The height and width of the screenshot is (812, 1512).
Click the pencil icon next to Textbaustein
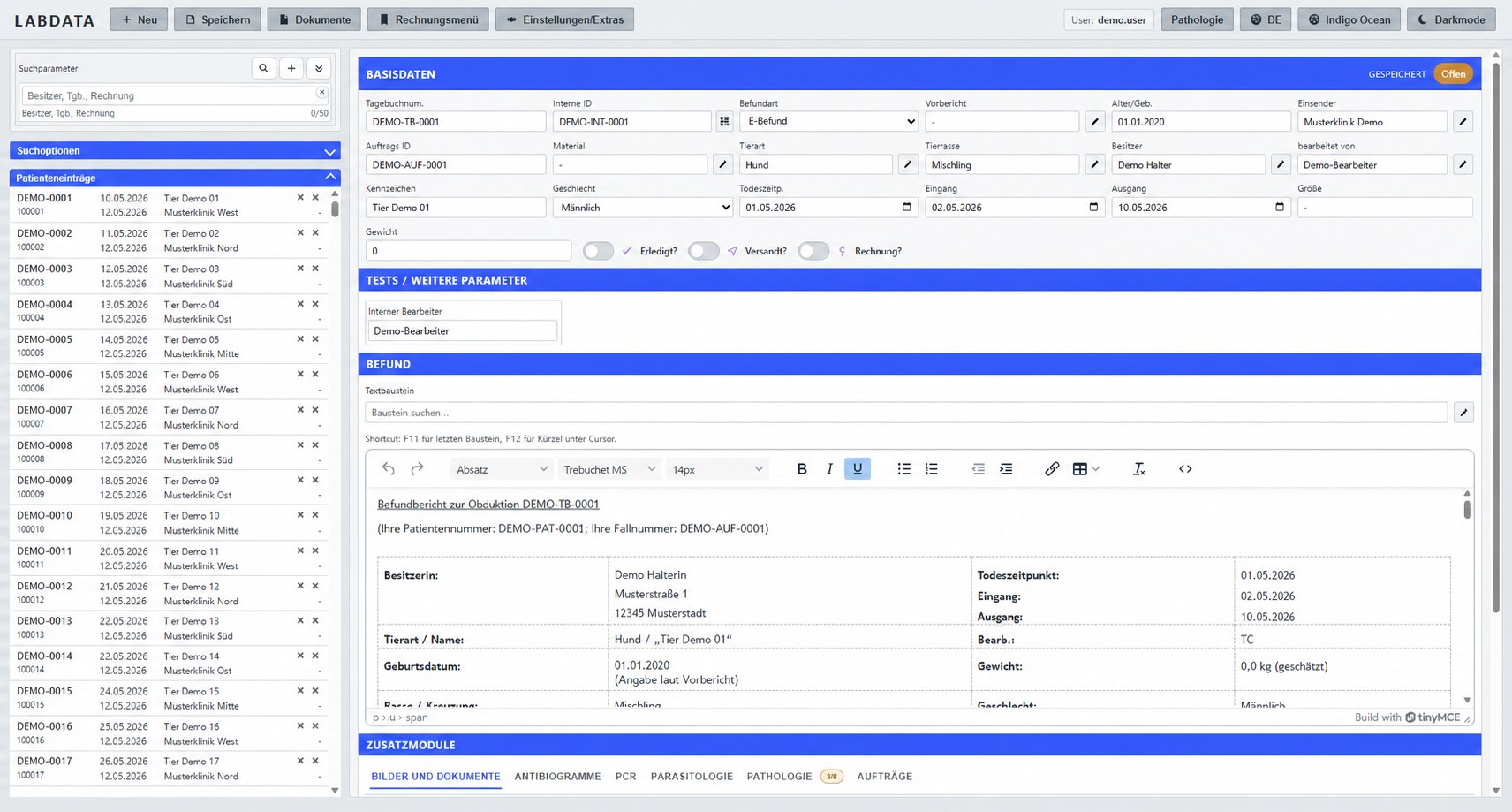click(1463, 413)
